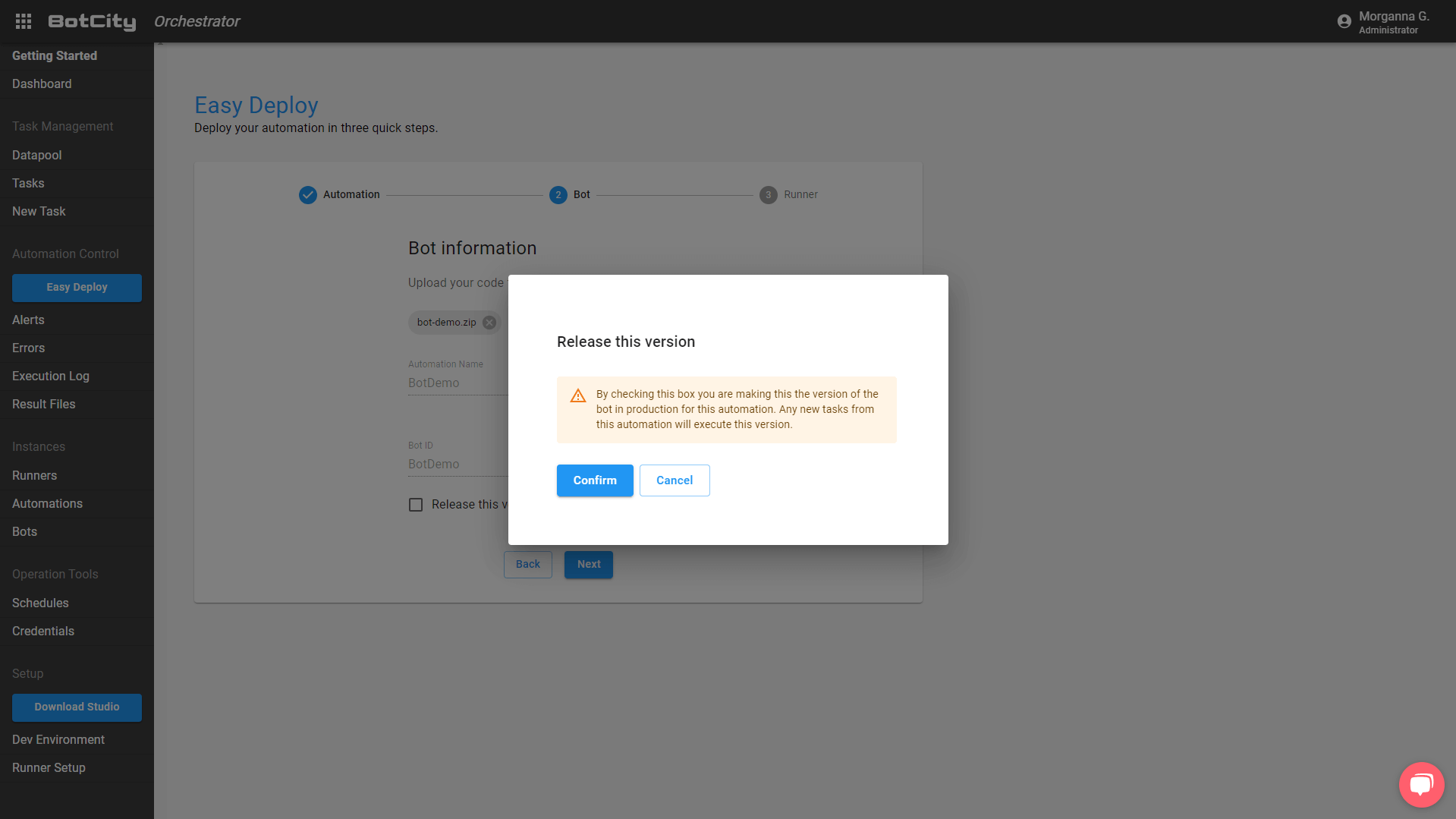
Task: Confirm releasing this version
Action: click(x=594, y=480)
